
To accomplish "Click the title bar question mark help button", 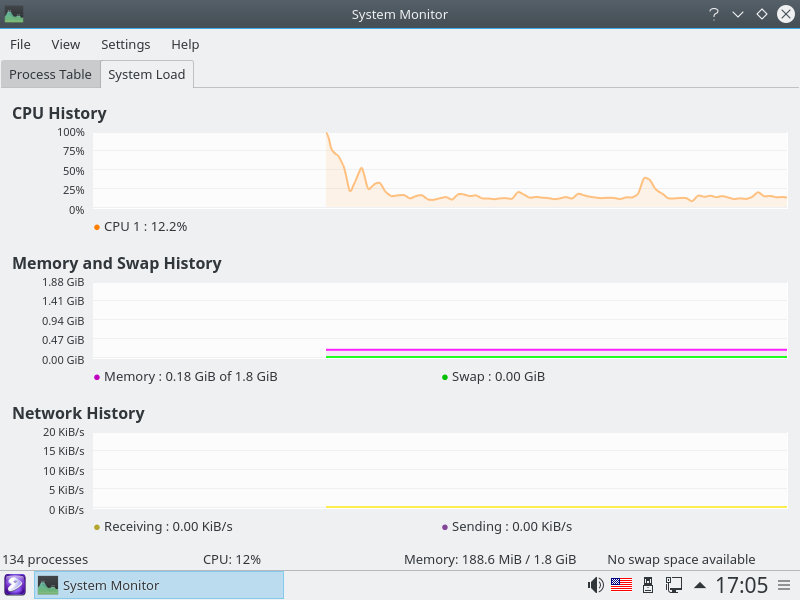I will (714, 14).
